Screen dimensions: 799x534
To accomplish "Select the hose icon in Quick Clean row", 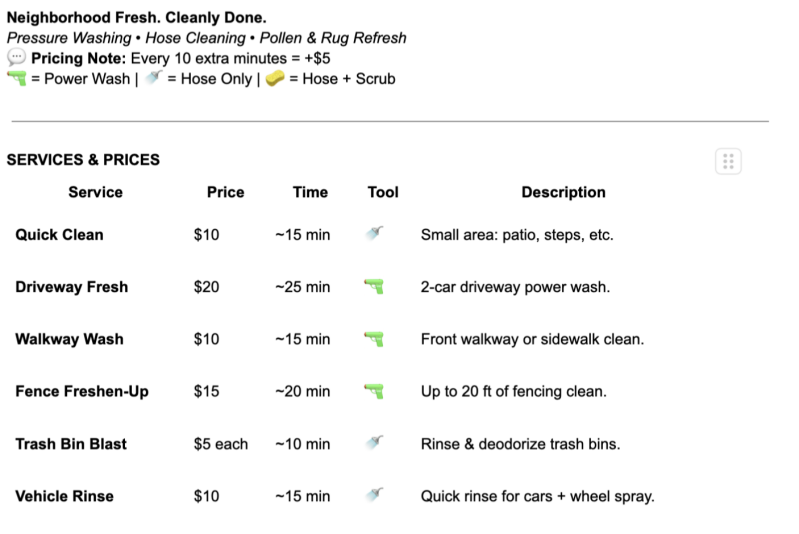I will [x=375, y=235].
